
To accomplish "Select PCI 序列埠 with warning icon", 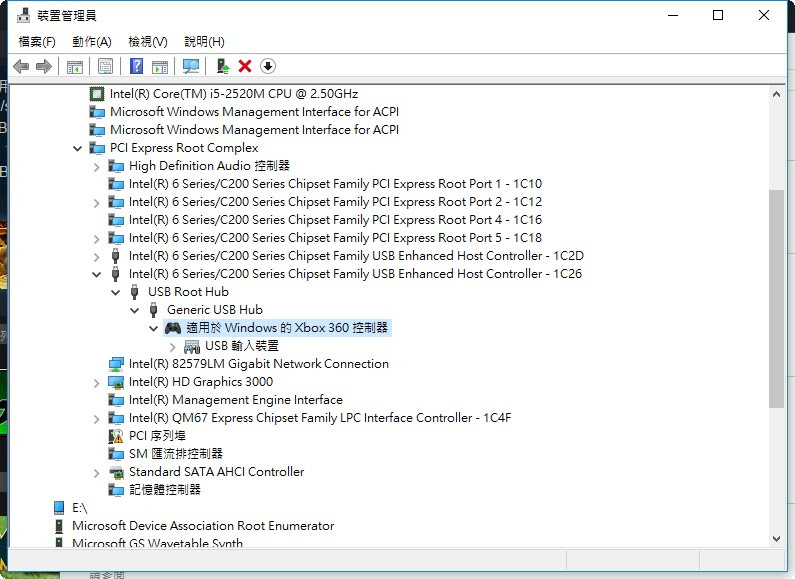I will tap(157, 436).
